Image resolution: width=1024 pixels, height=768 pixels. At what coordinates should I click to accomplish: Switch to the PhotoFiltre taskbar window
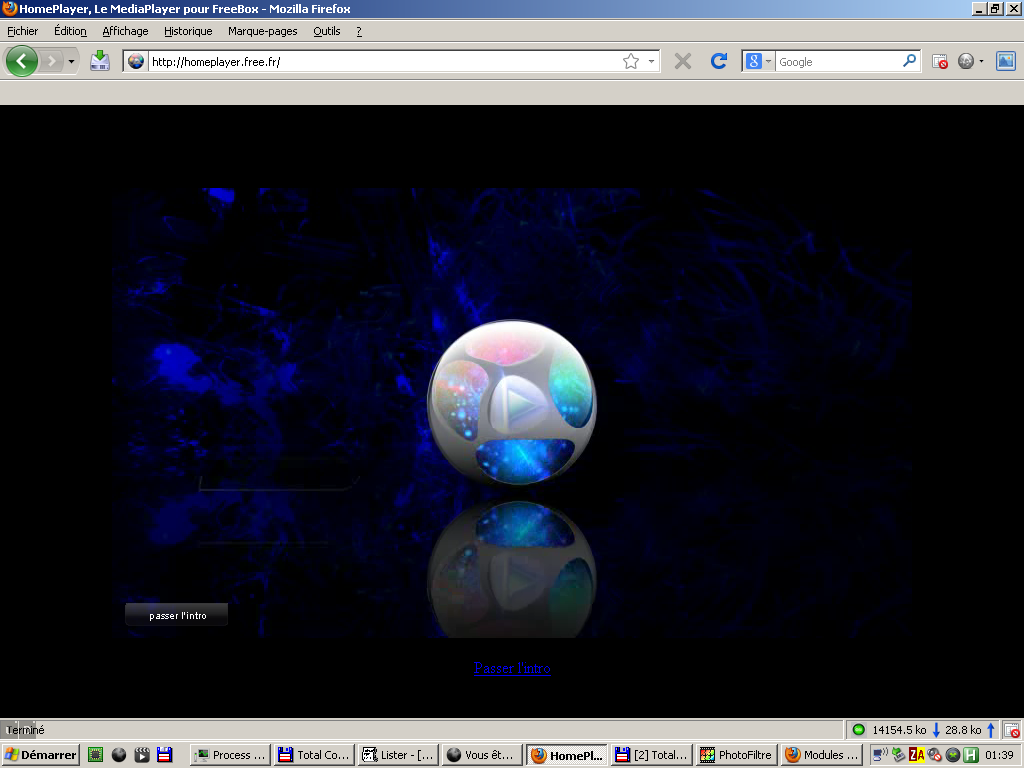(735, 755)
